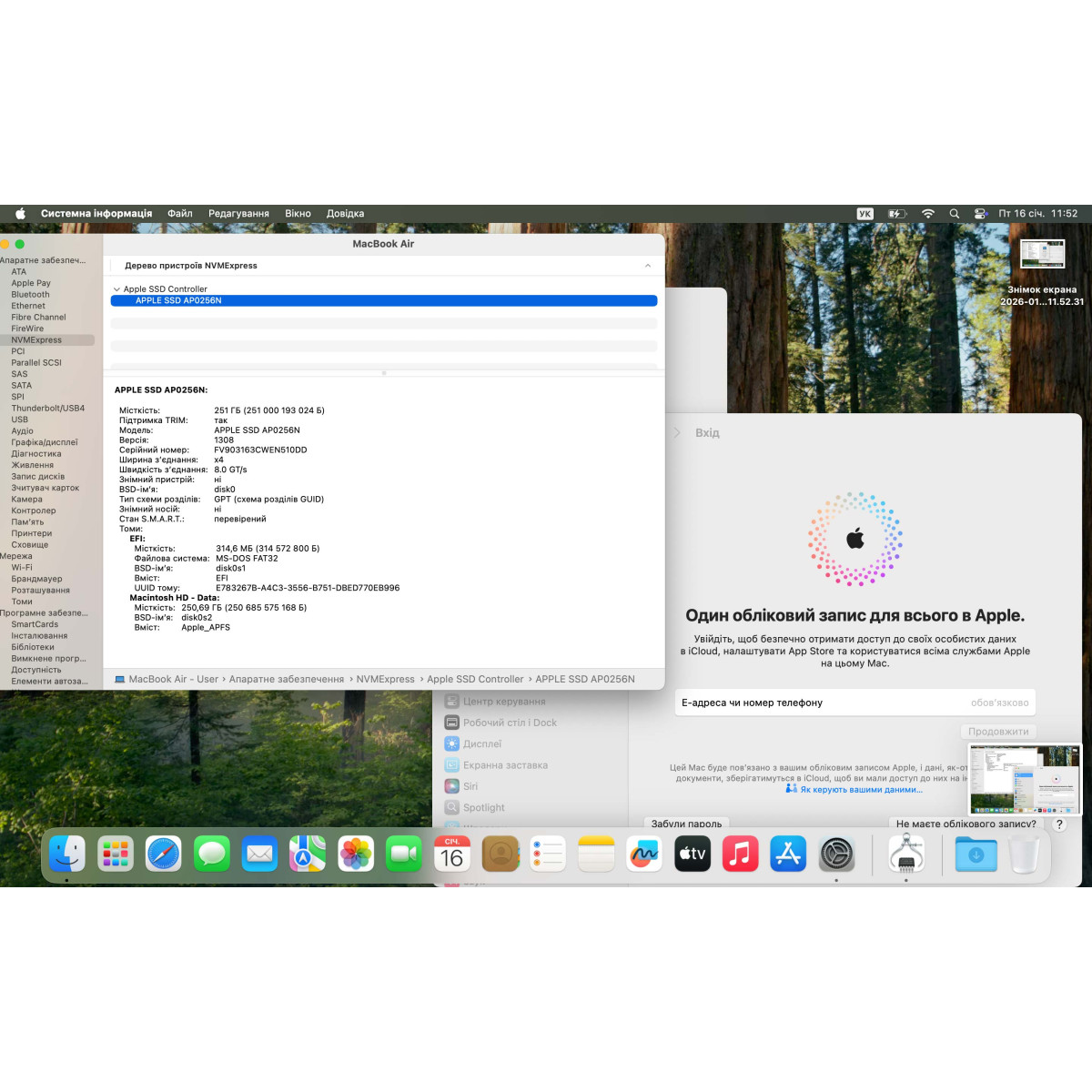
Task: Select NVMExpress in the sidebar
Action: tap(47, 340)
